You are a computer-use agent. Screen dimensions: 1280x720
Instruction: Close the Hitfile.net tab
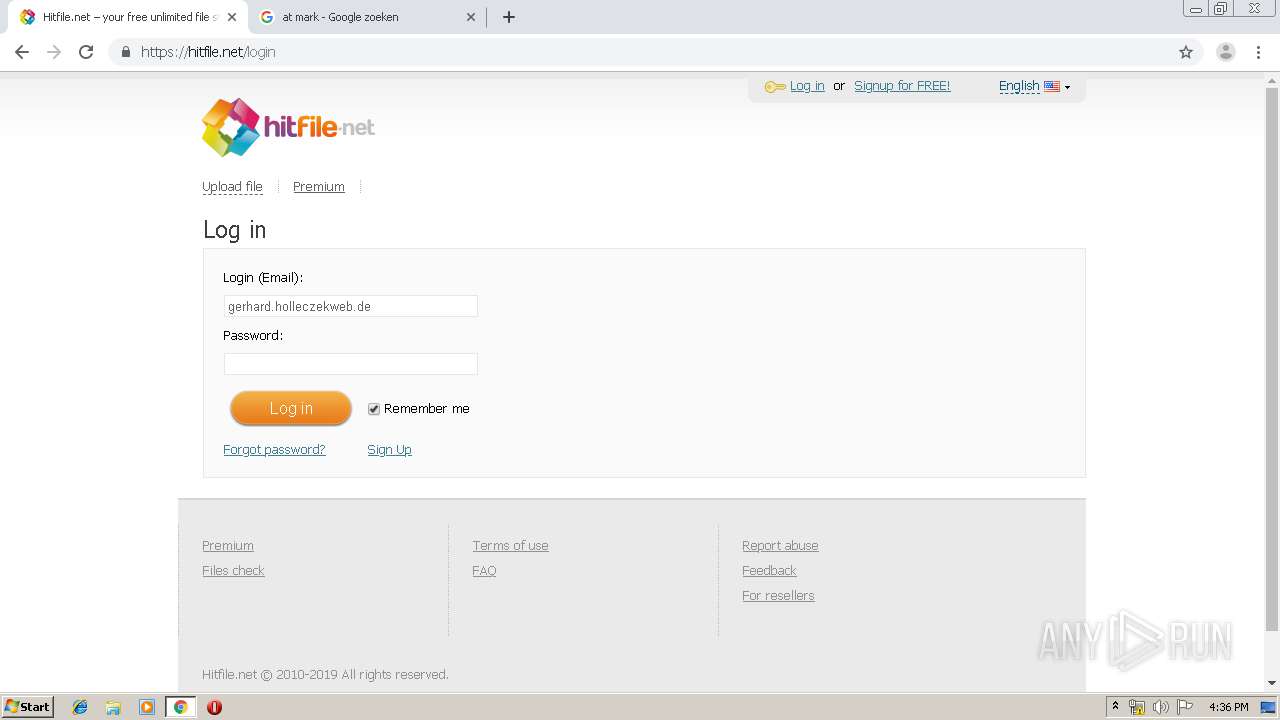(x=232, y=17)
